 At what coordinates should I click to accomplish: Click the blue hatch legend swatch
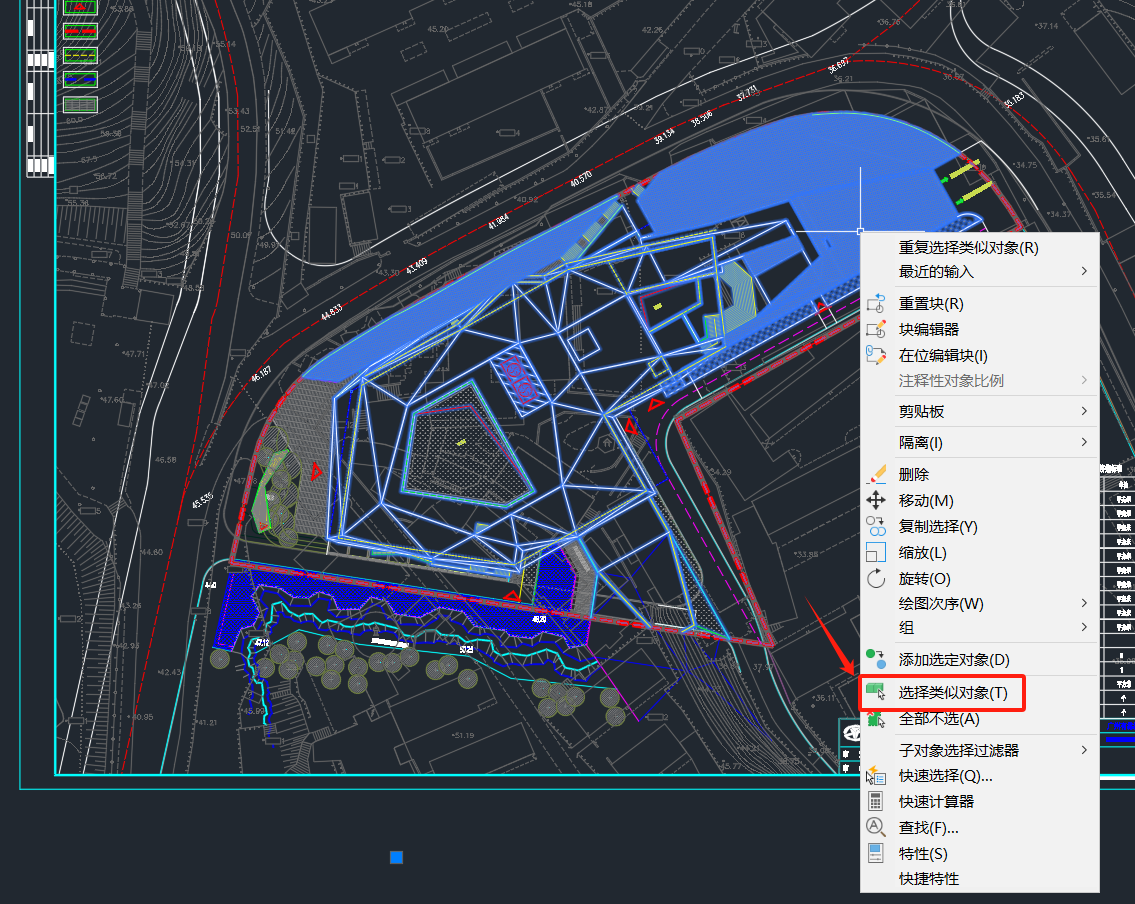tap(80, 78)
